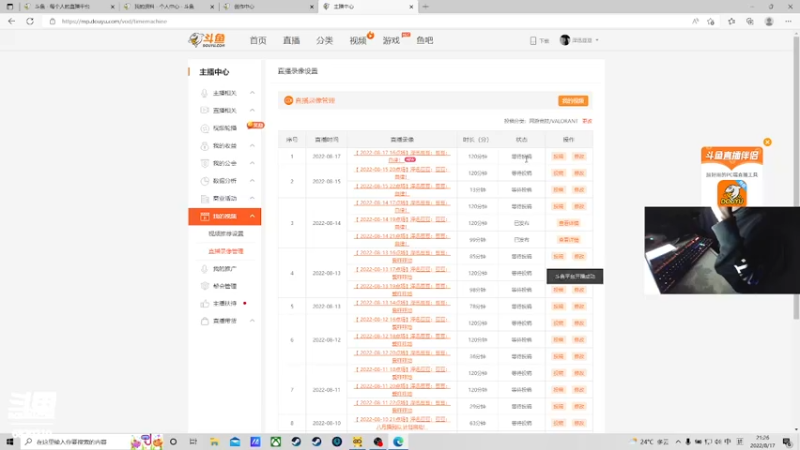The height and width of the screenshot is (450, 800).
Task: Click the 视频轮播 sidebar icon
Action: coord(205,128)
